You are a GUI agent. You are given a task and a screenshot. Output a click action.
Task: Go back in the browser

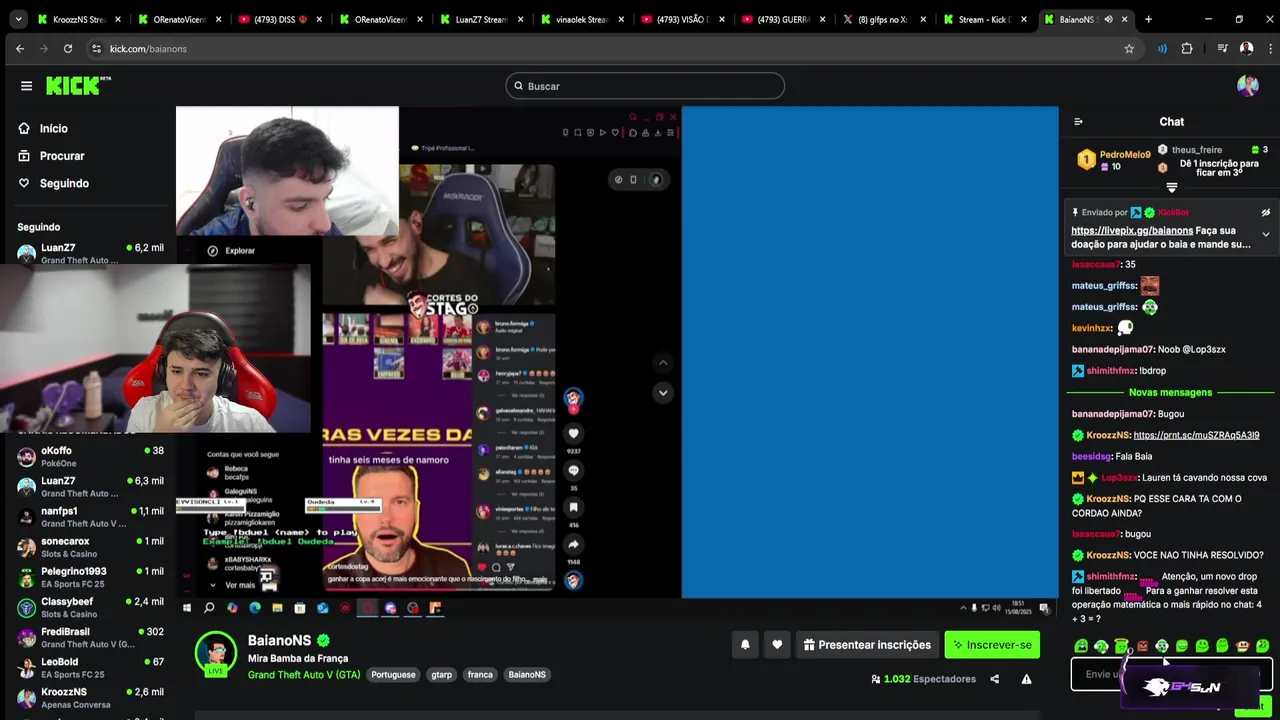tap(20, 48)
